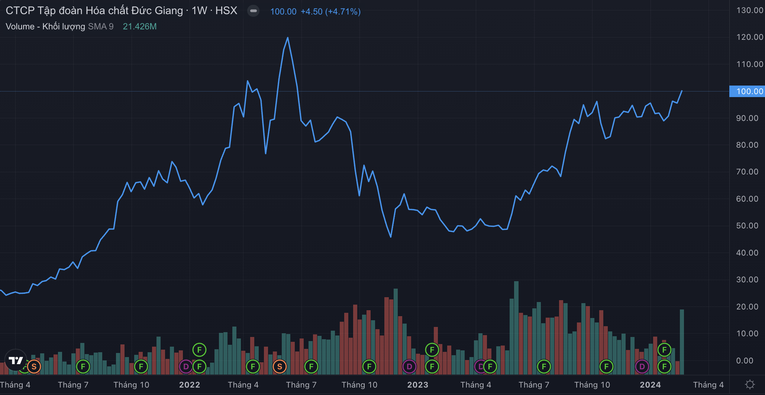Viewport: 765px width, 395px height.
Task: Open the F marker above Tháng 7 of 2023
Action: (544, 366)
